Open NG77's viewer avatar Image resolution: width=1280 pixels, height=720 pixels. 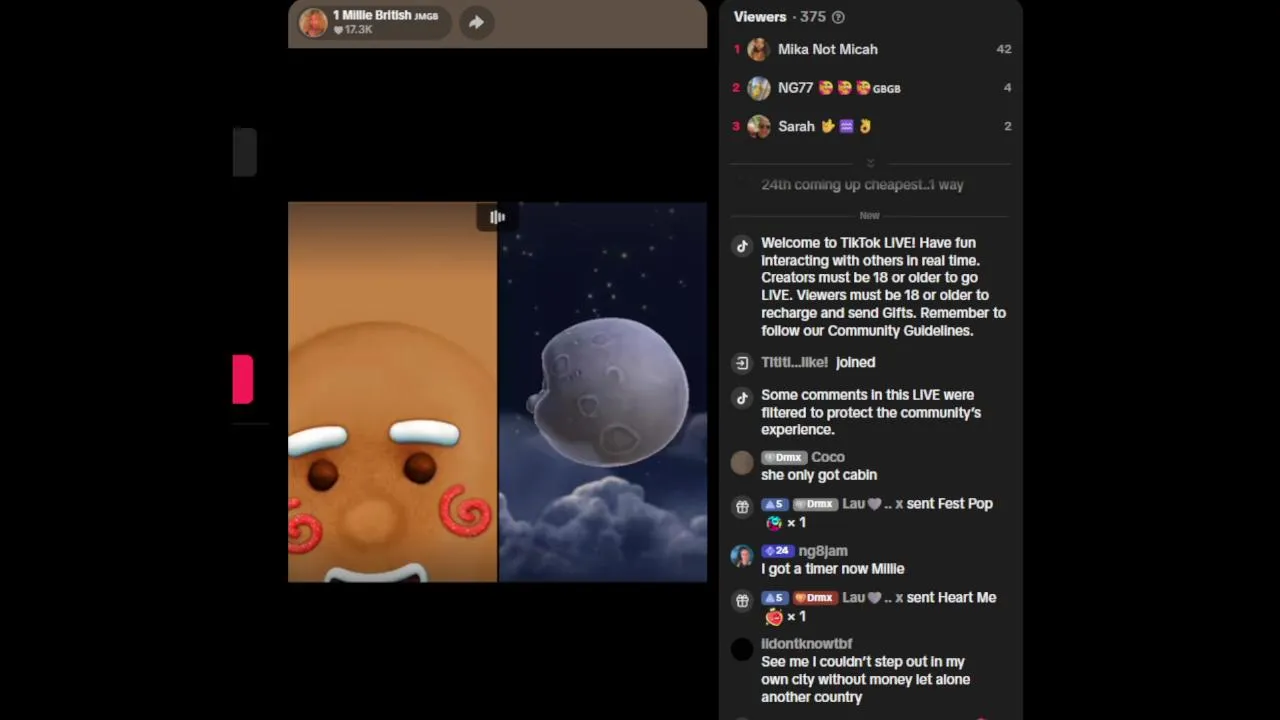(x=759, y=88)
